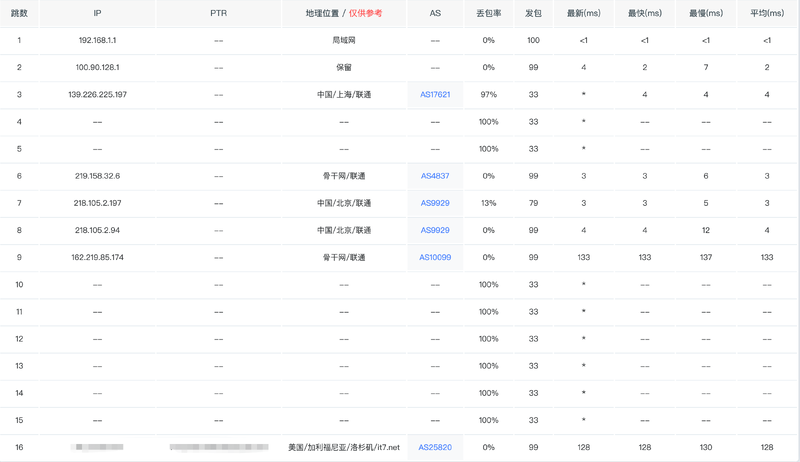Click the 中国/上海/联通 location cell
This screenshot has height=462, width=800.
click(344, 94)
